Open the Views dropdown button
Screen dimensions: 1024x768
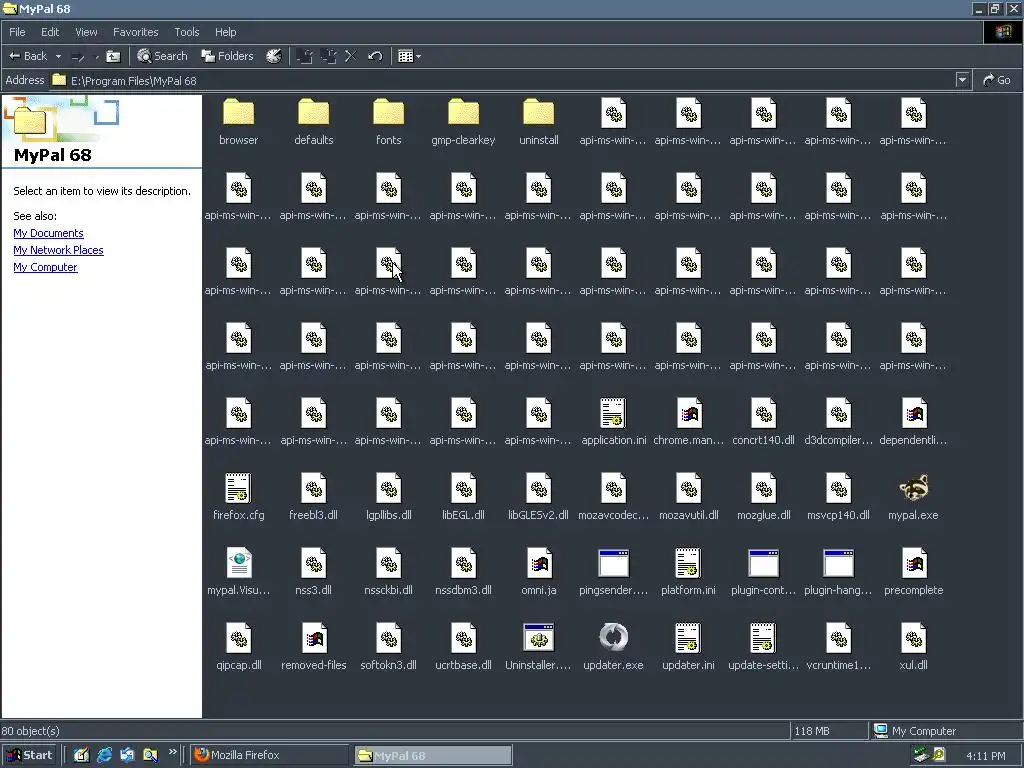409,56
